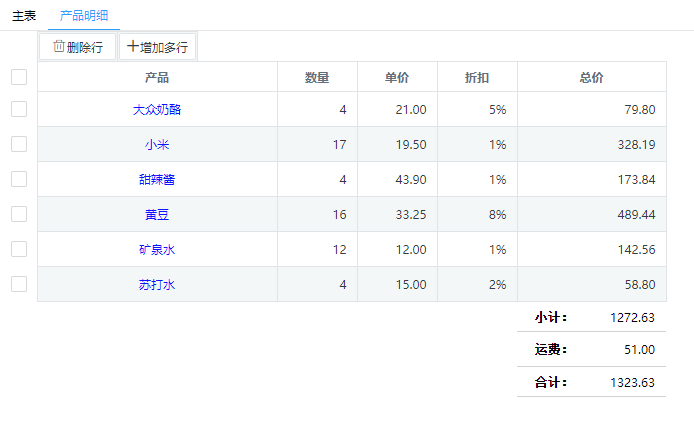Viewport: 694px width, 425px height.
Task: Click the trash icon on 删除行
Action: coord(59,46)
